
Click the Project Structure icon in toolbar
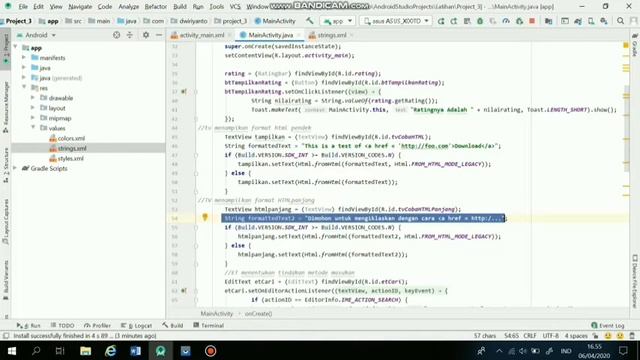[x=549, y=21]
